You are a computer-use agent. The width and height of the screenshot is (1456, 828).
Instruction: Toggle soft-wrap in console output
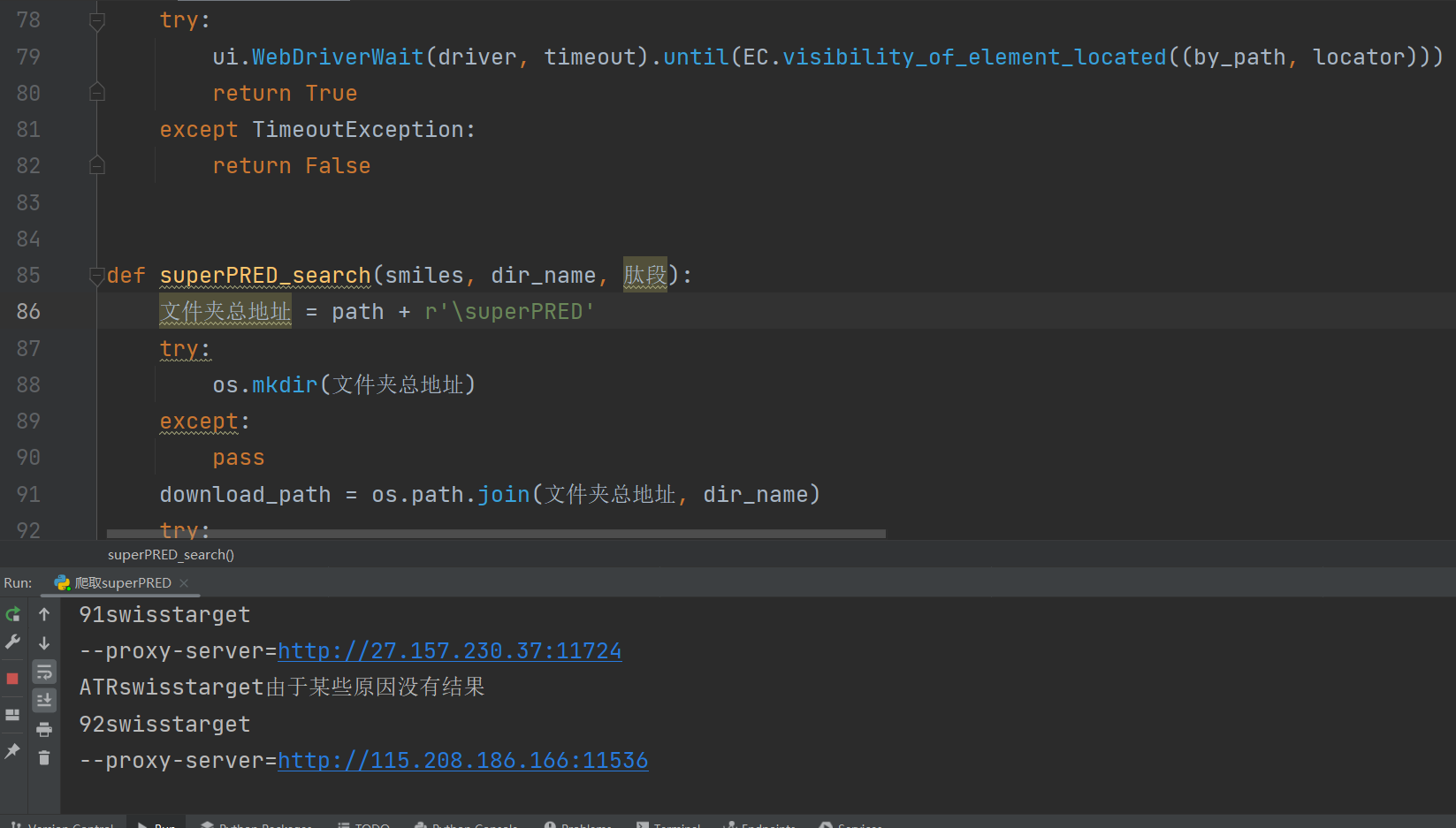(44, 672)
